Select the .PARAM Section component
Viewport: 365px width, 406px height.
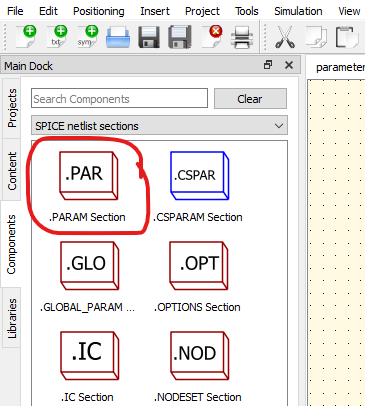click(88, 187)
